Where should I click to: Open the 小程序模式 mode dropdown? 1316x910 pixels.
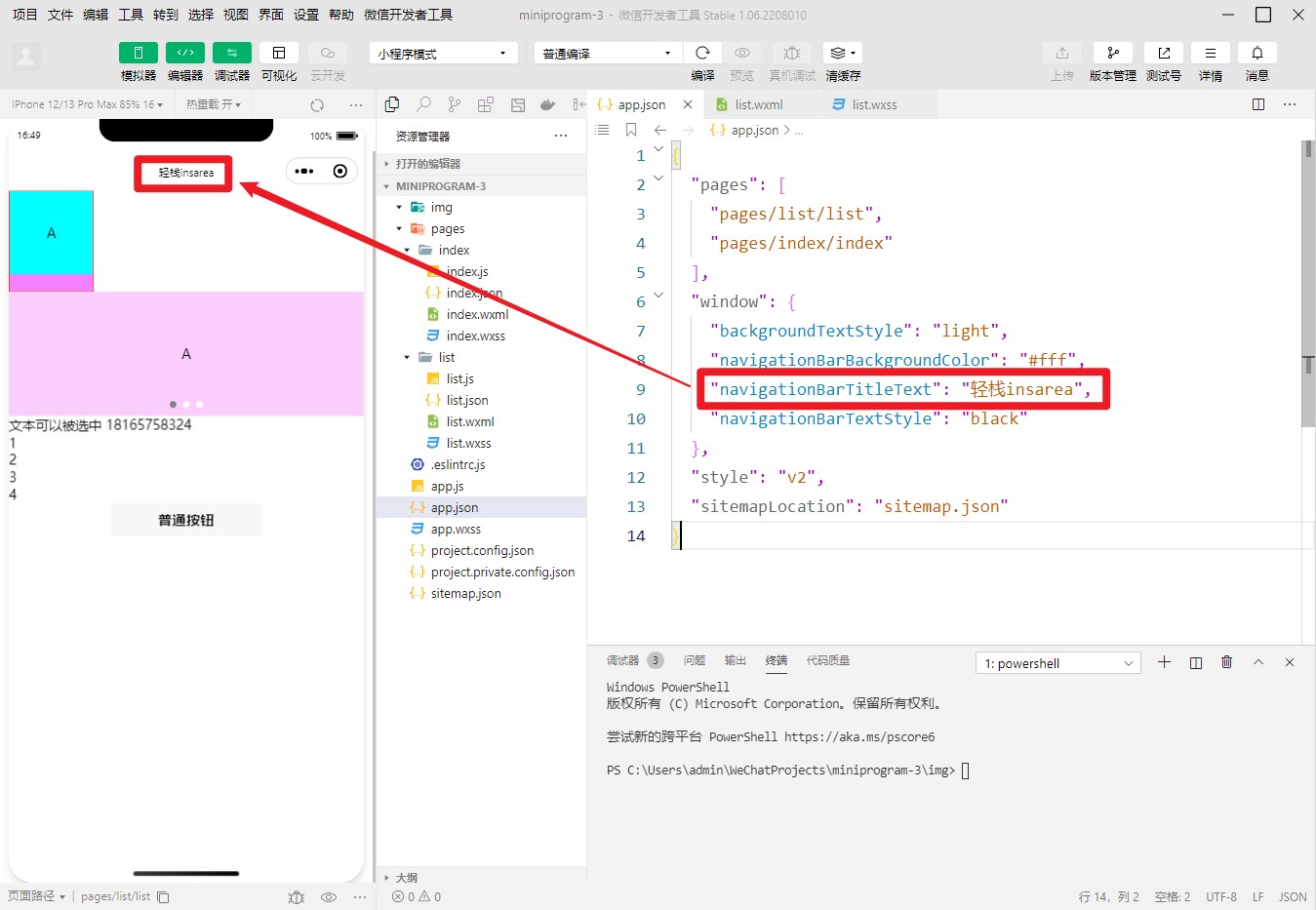coord(442,54)
